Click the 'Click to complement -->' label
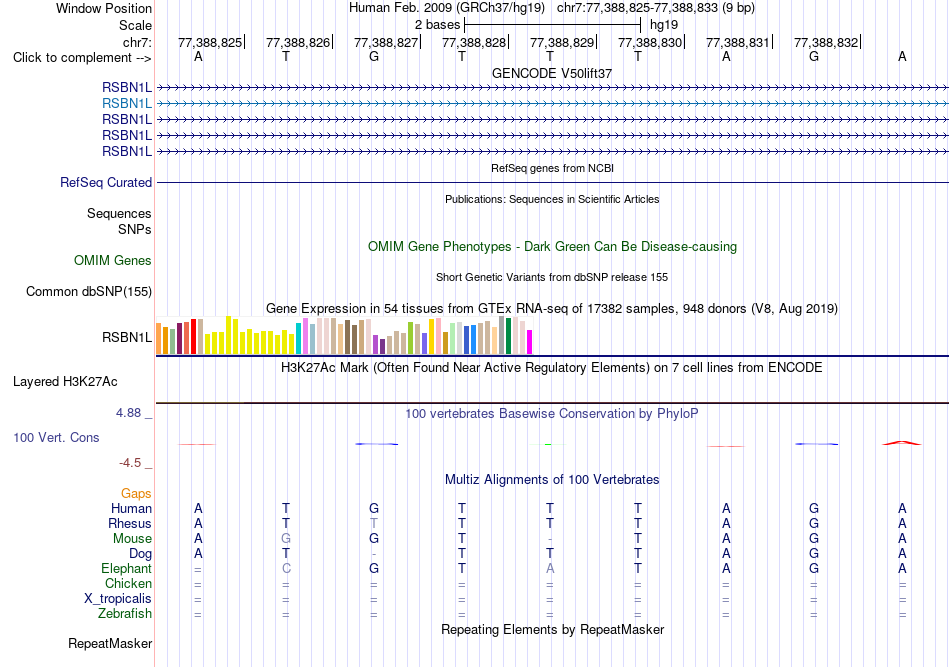950x667 pixels. click(x=82, y=58)
